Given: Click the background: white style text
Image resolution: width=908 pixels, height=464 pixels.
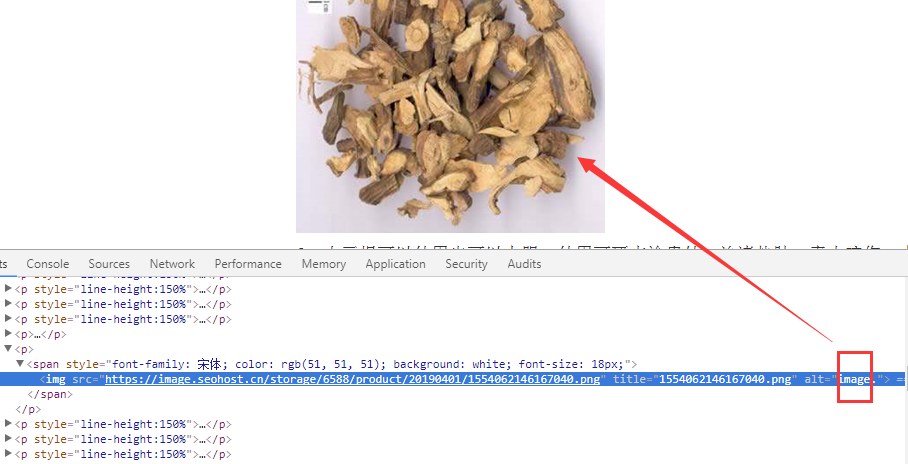Looking at the screenshot, I should pyautogui.click(x=452, y=364).
